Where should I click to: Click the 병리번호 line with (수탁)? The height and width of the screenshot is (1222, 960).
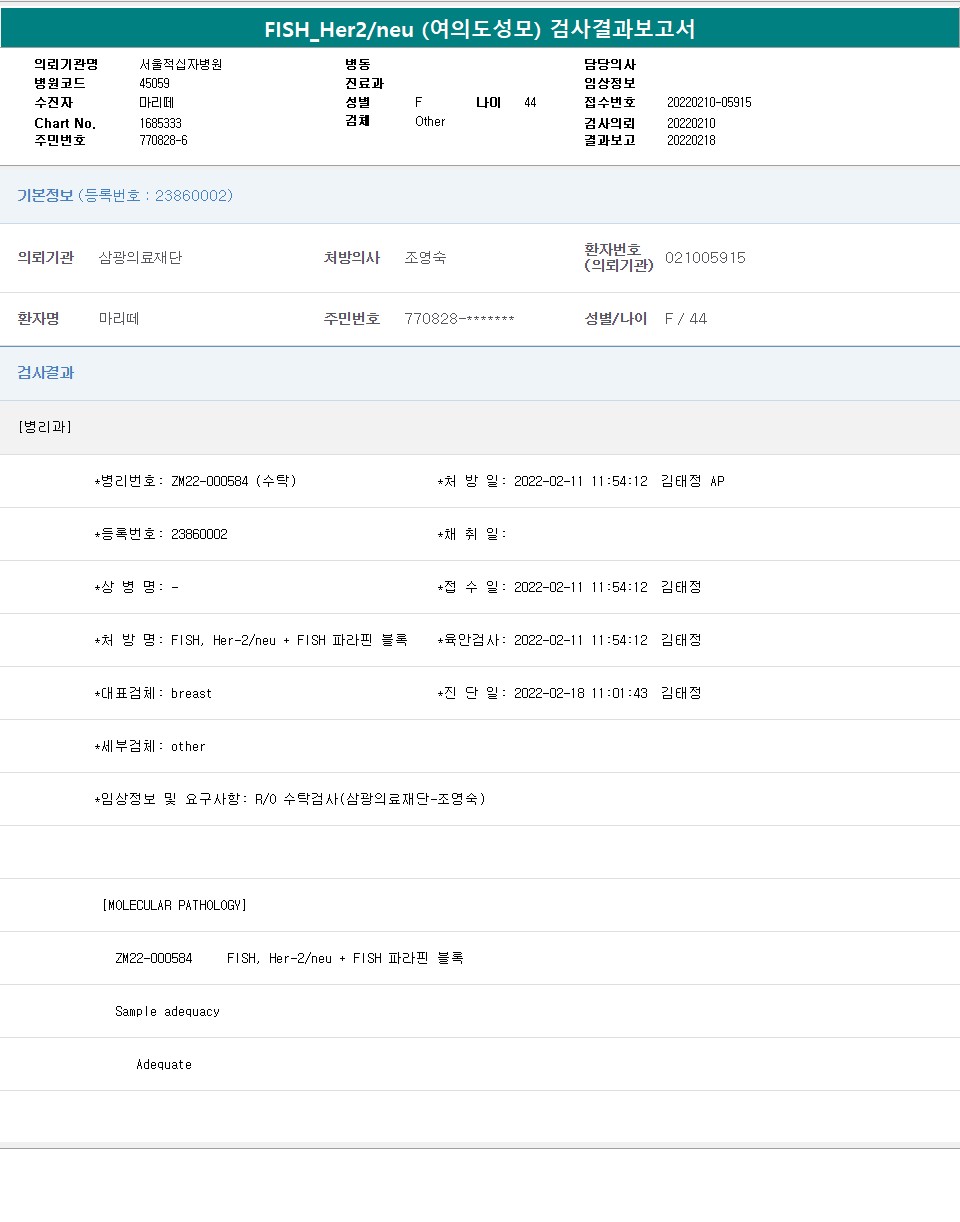pos(196,481)
